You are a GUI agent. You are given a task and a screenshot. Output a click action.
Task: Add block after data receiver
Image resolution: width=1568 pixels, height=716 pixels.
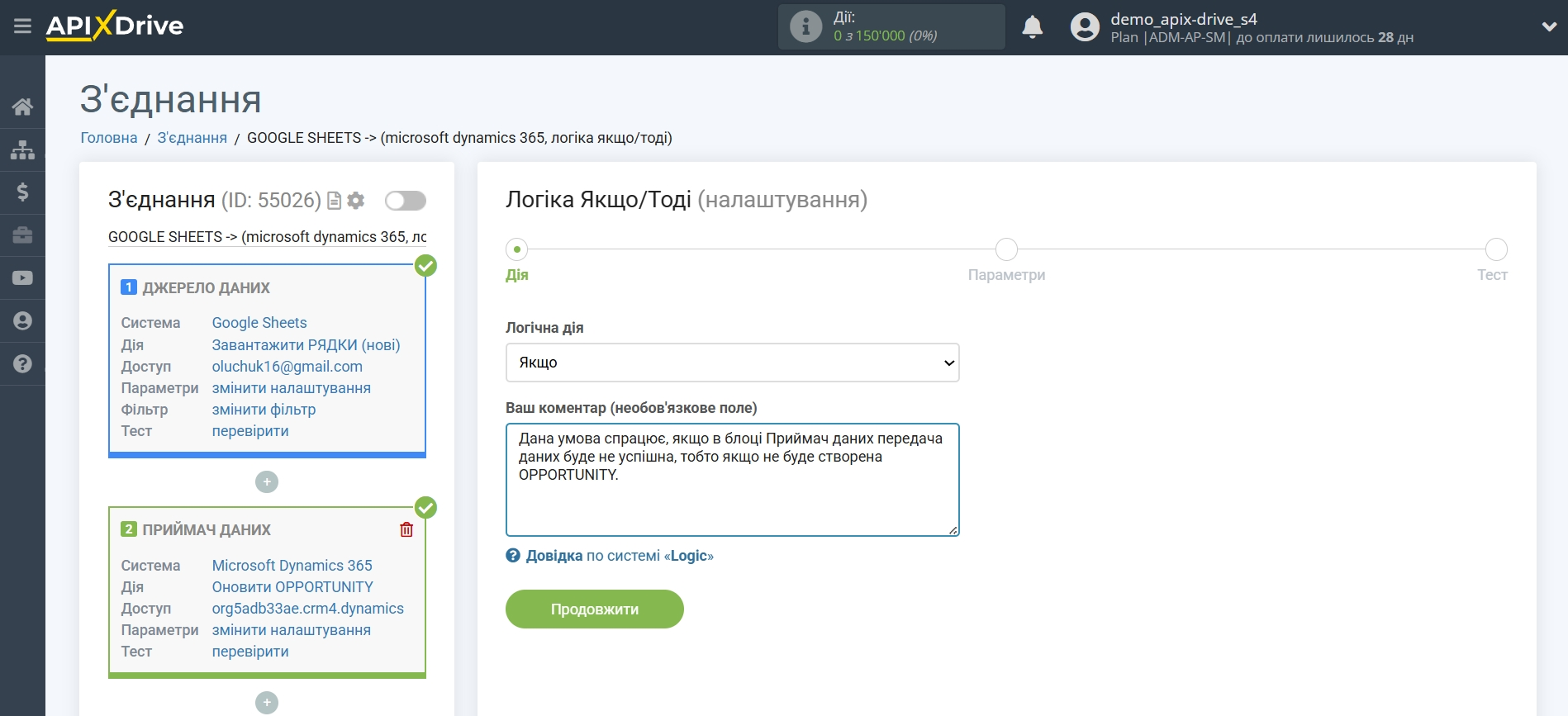267,702
